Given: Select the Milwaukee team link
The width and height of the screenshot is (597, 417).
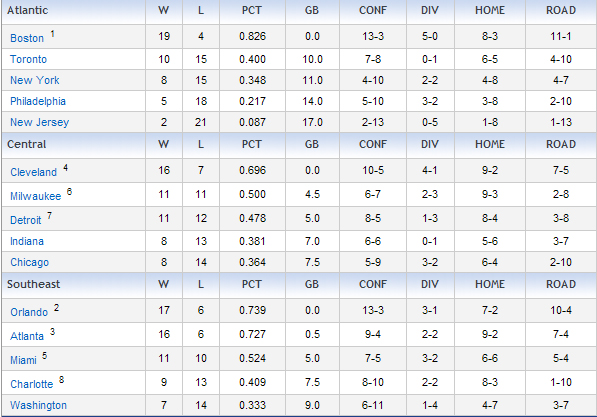Looking at the screenshot, I should click(35, 196).
